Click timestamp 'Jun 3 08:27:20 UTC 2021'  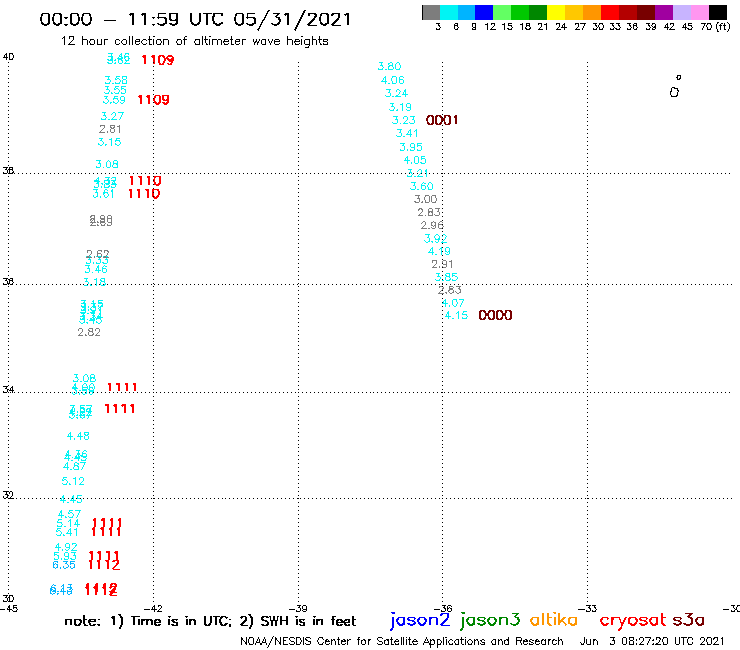pyautogui.click(x=652, y=641)
